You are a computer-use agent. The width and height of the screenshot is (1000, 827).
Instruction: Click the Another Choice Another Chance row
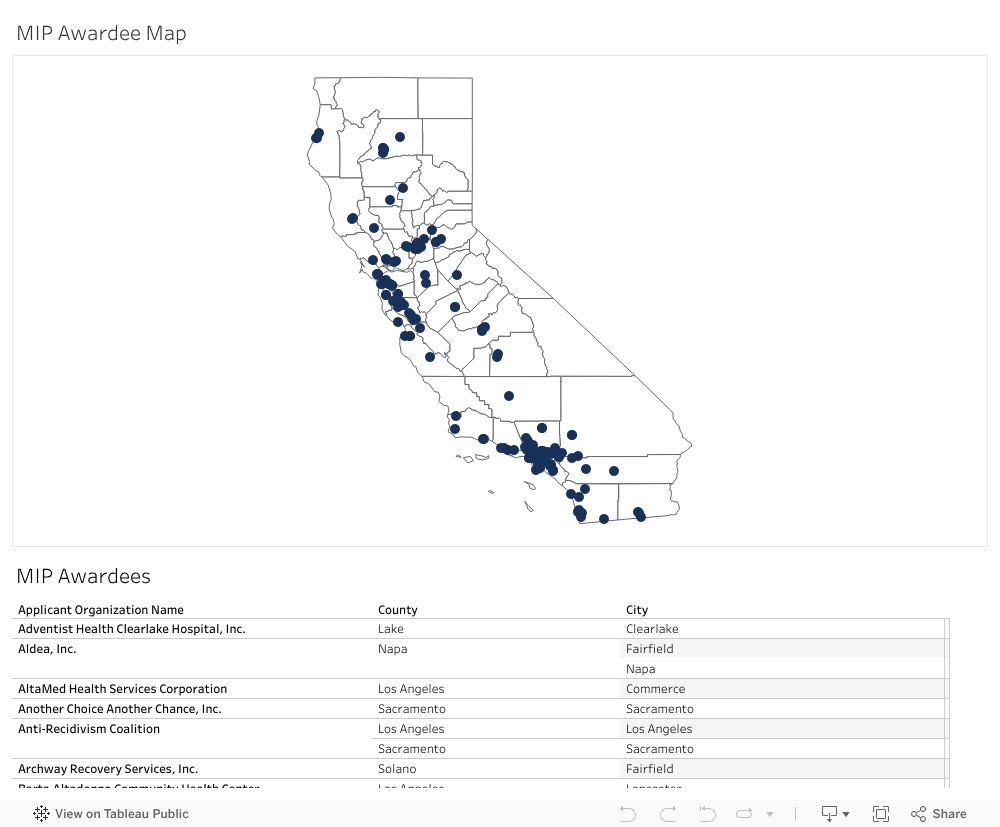pyautogui.click(x=120, y=709)
